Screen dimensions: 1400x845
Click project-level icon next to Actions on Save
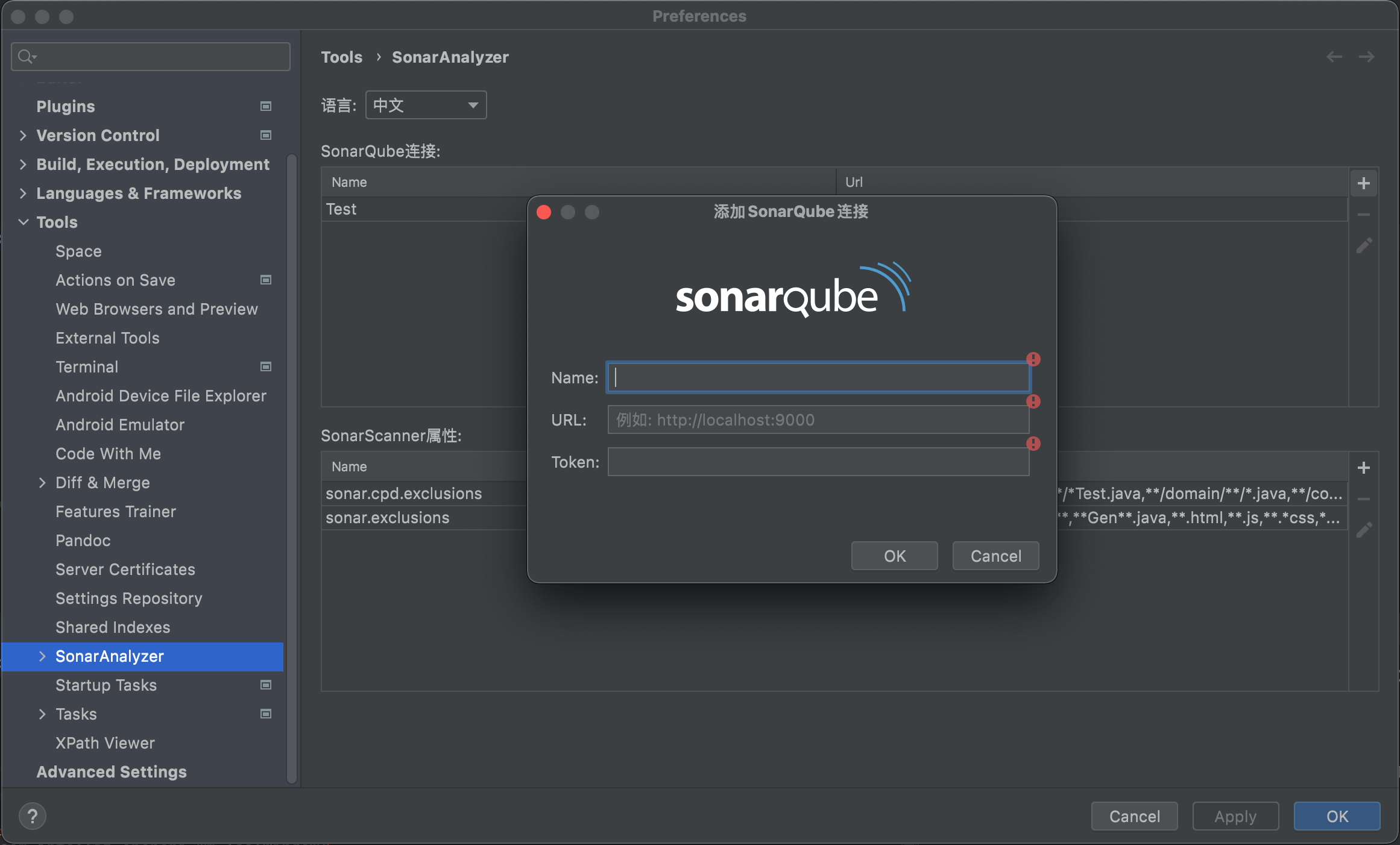point(265,280)
